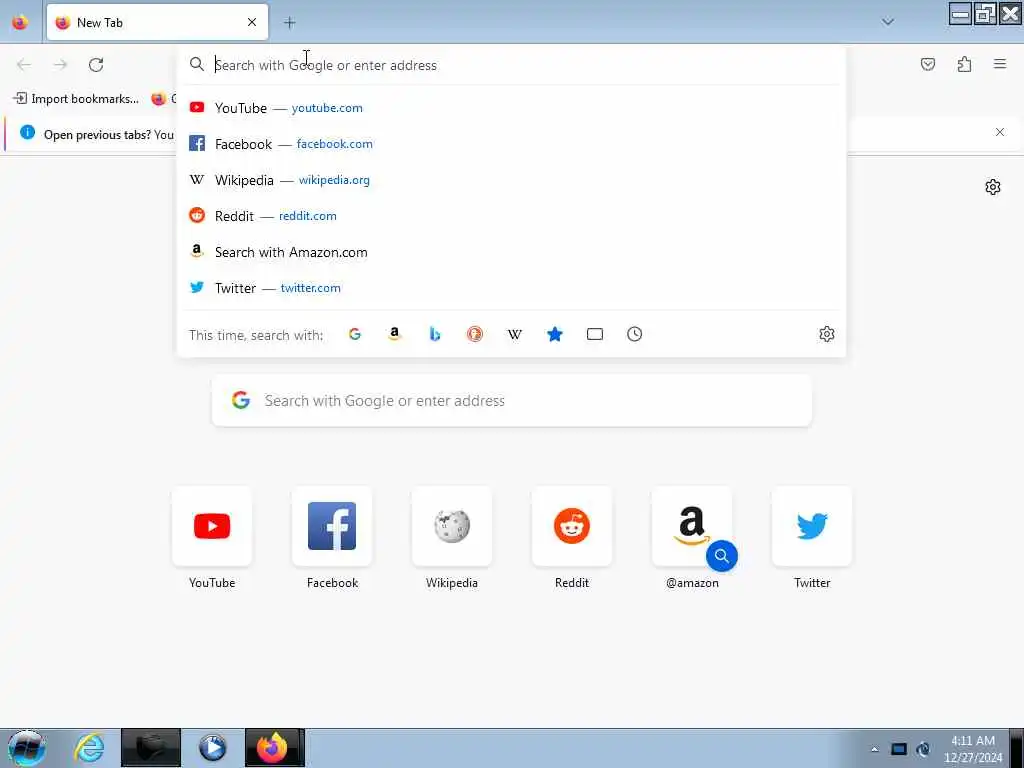
Task: Open the taskbar clock showing 4:11 AM
Action: (x=972, y=749)
